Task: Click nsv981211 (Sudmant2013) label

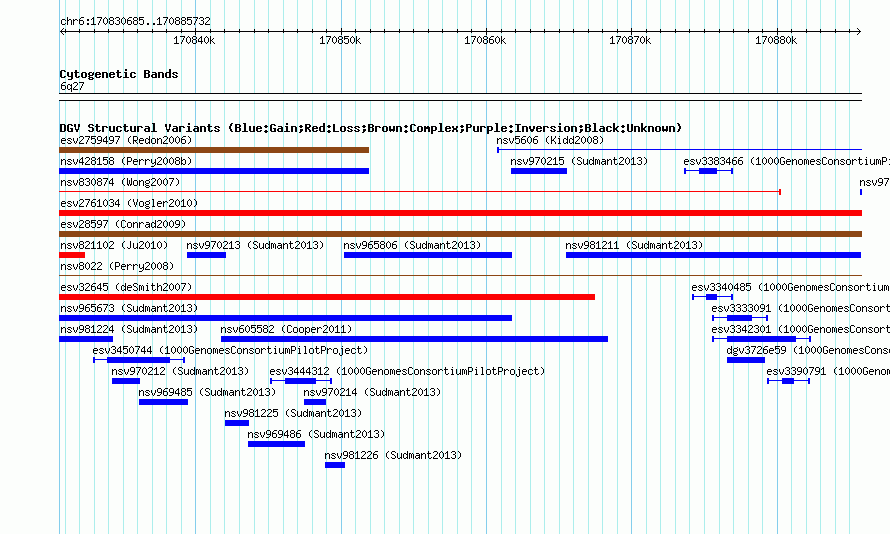Action: pos(633,245)
